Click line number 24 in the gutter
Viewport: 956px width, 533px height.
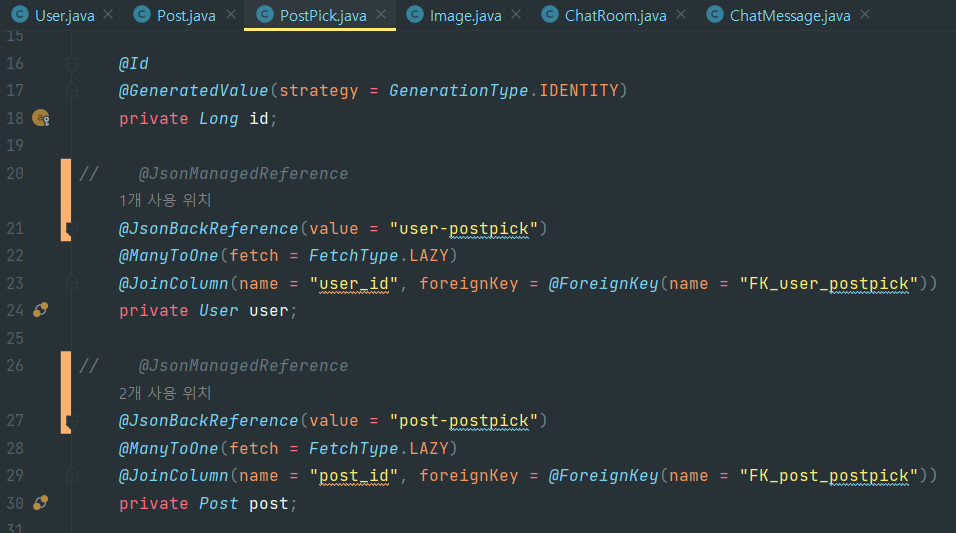pyautogui.click(x=15, y=310)
